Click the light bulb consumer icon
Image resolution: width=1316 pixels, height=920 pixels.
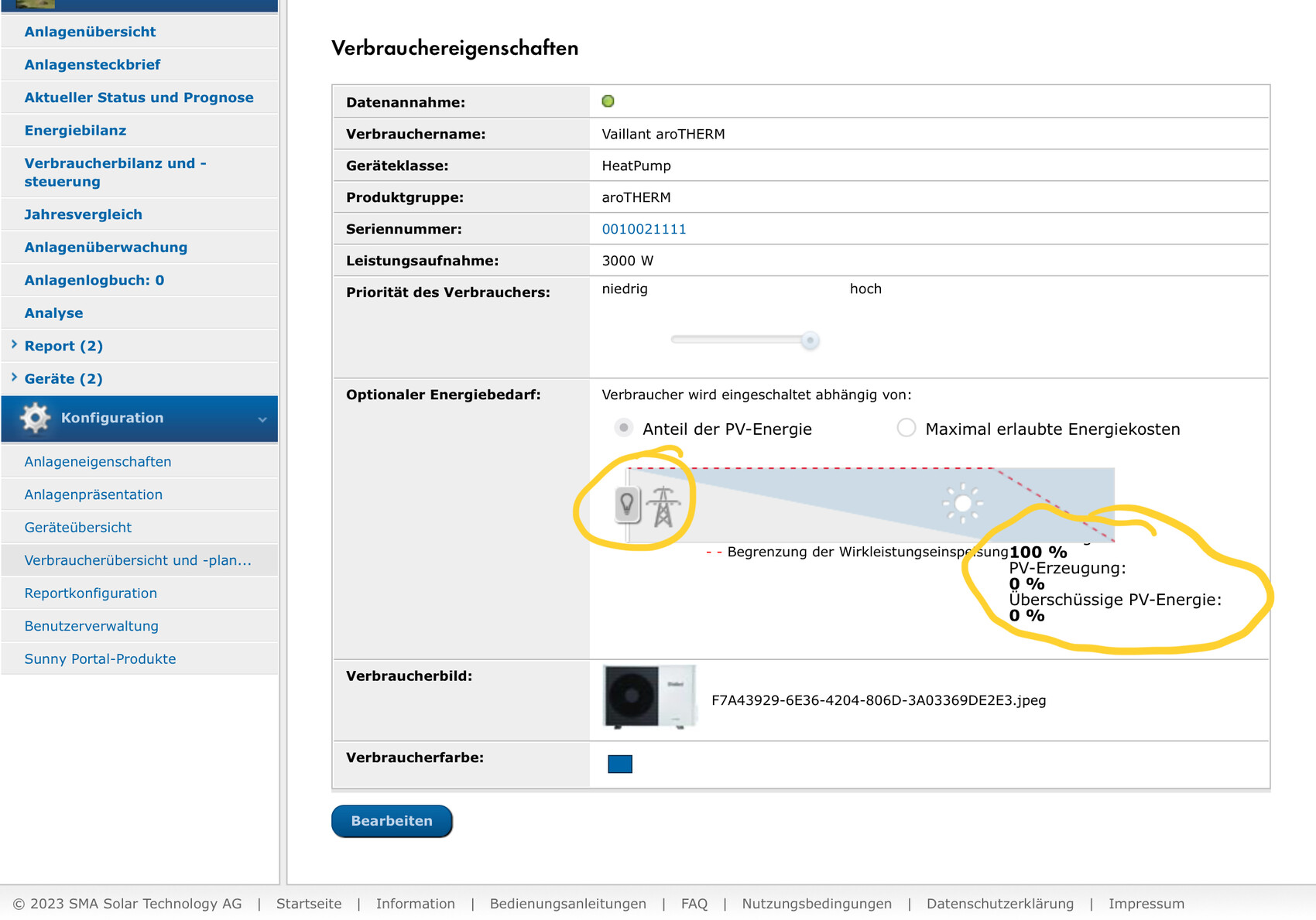click(627, 504)
